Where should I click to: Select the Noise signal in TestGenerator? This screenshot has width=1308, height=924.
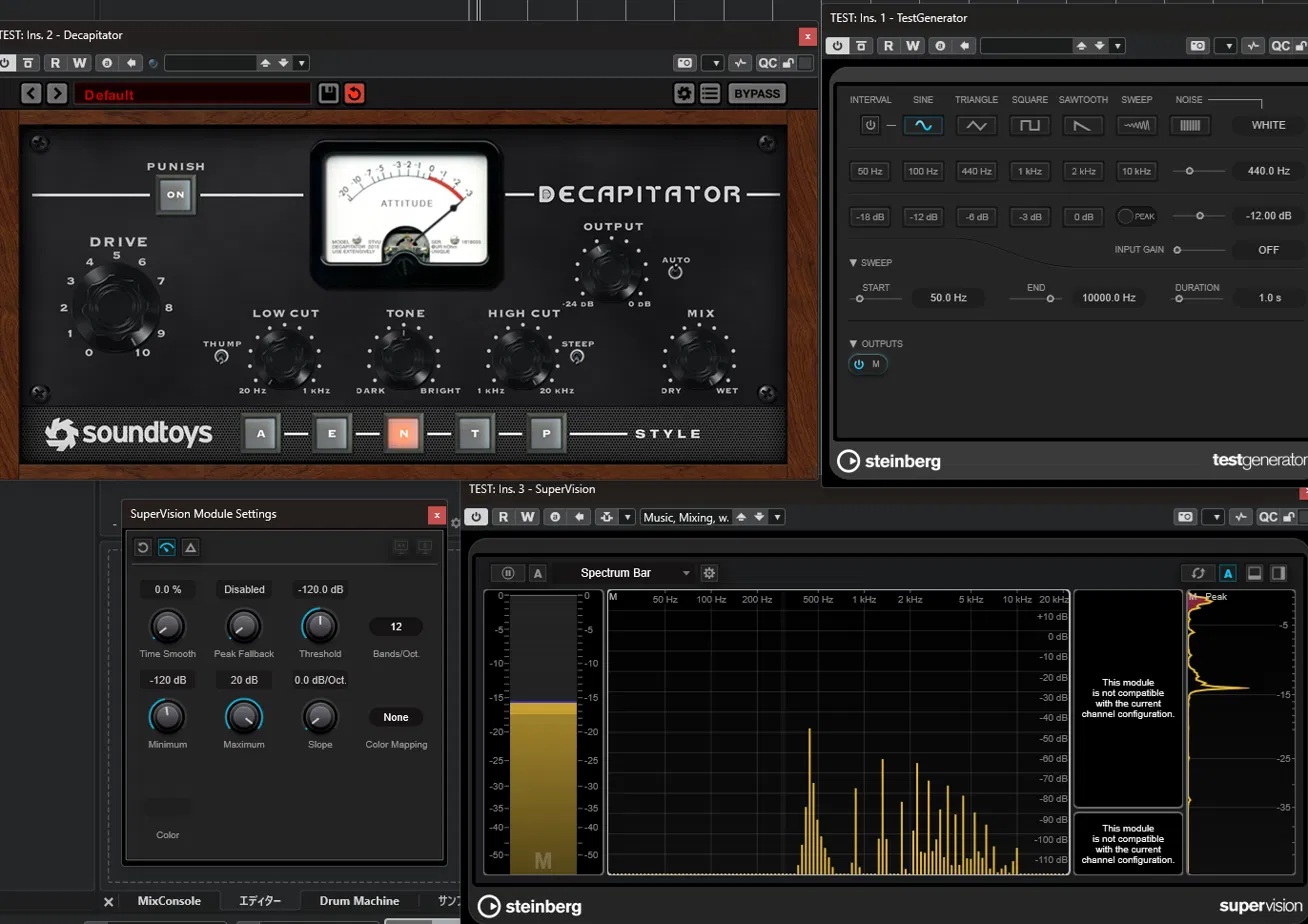coord(1190,125)
